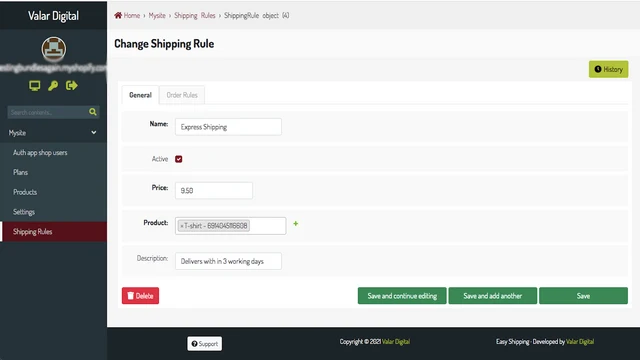Click the key icon for password change
This screenshot has height=360, width=640.
click(x=53, y=86)
